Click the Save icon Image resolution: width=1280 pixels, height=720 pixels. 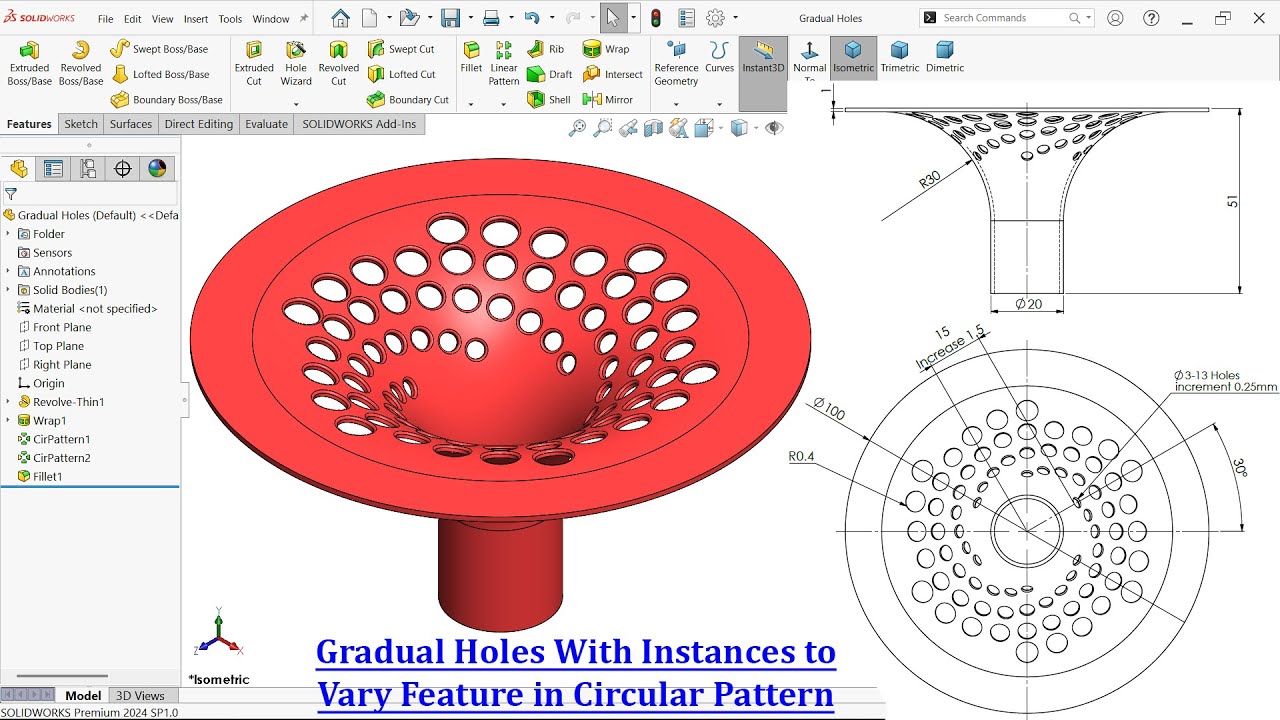[451, 18]
